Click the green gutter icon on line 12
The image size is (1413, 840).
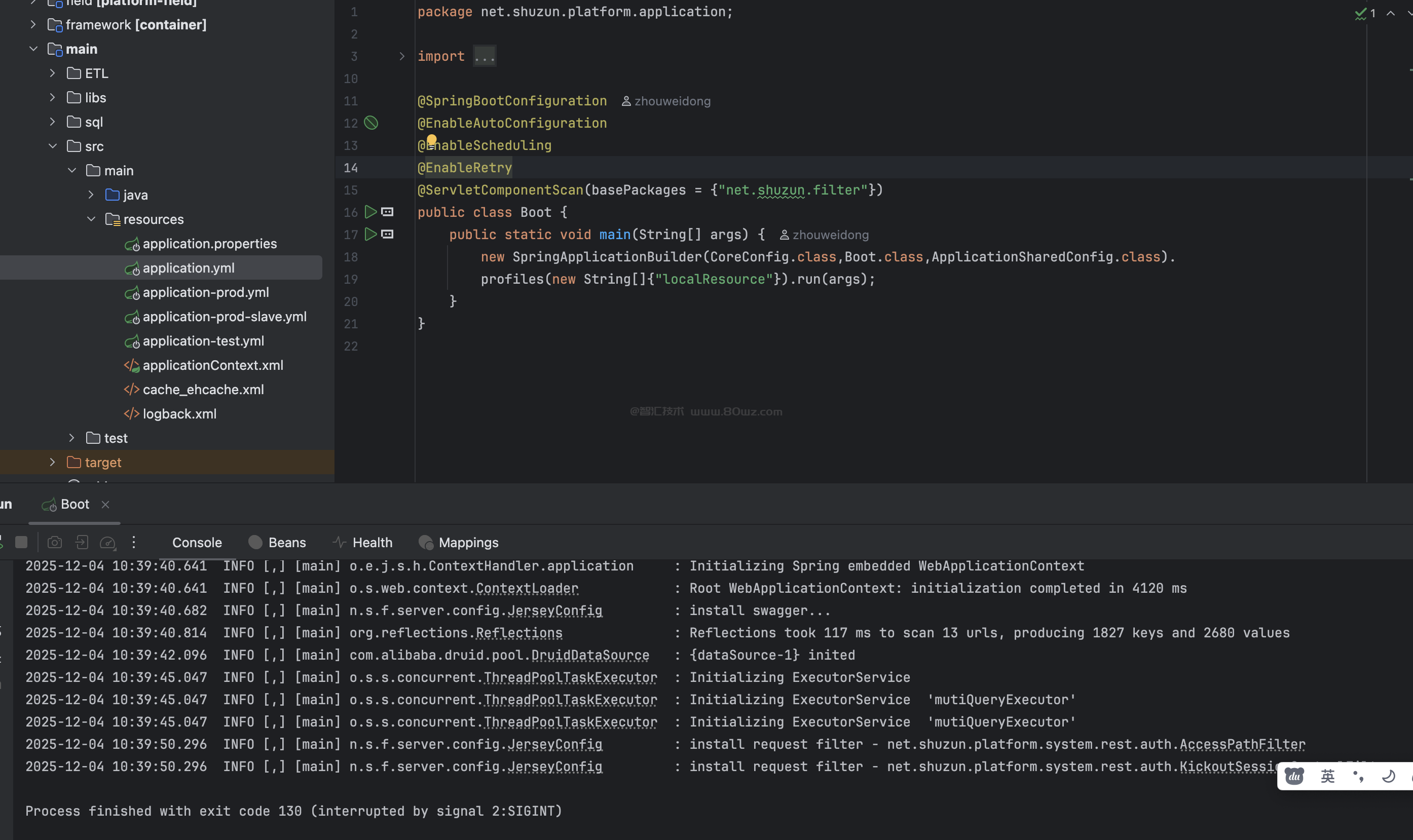tap(371, 123)
